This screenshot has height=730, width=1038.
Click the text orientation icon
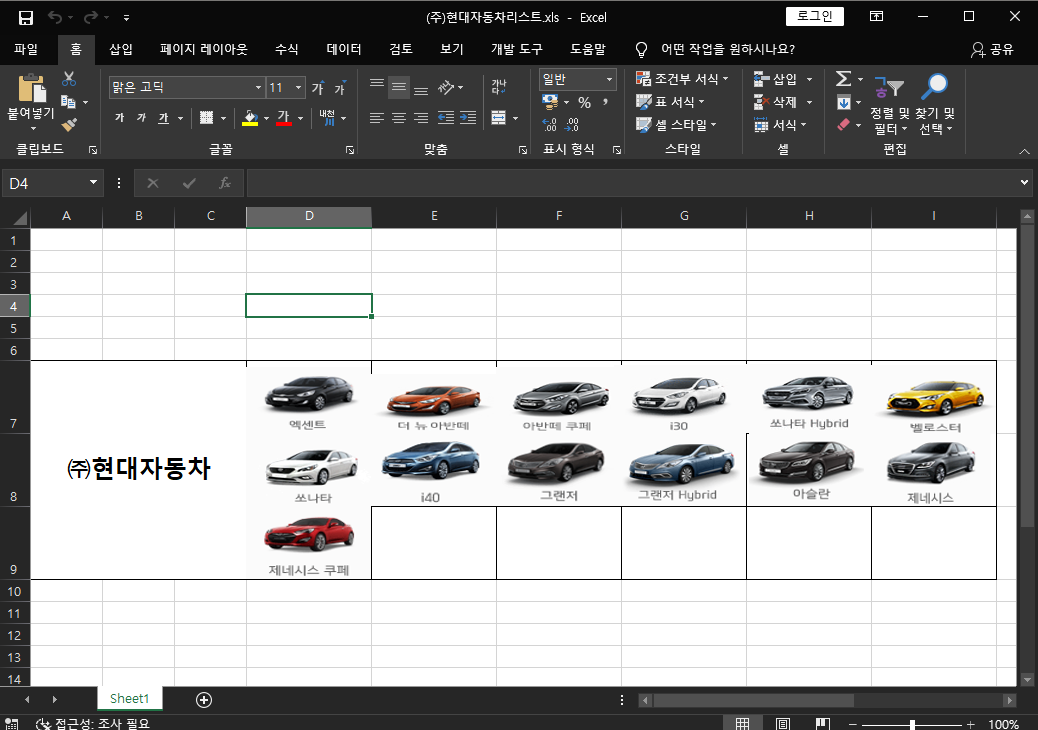pos(447,87)
